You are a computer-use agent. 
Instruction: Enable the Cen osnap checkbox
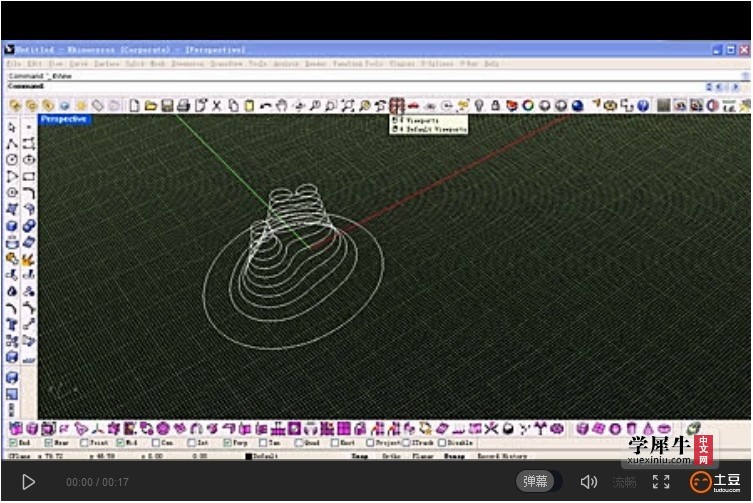[156, 442]
